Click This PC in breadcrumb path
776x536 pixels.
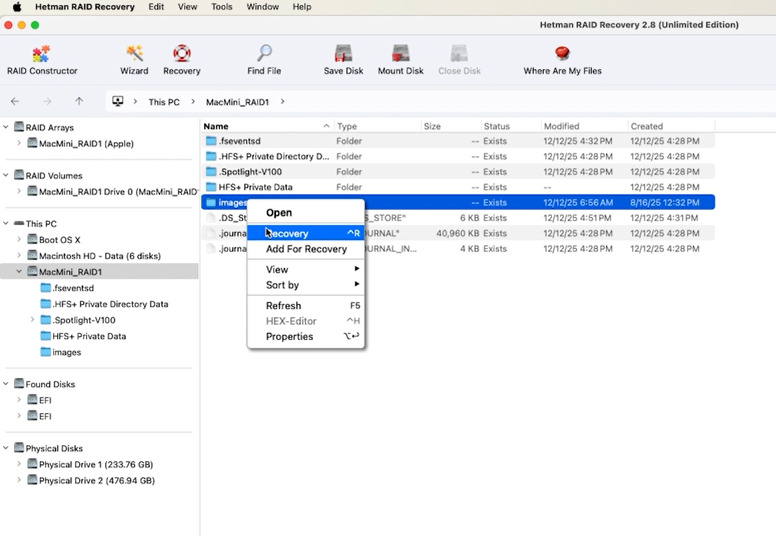tap(164, 102)
